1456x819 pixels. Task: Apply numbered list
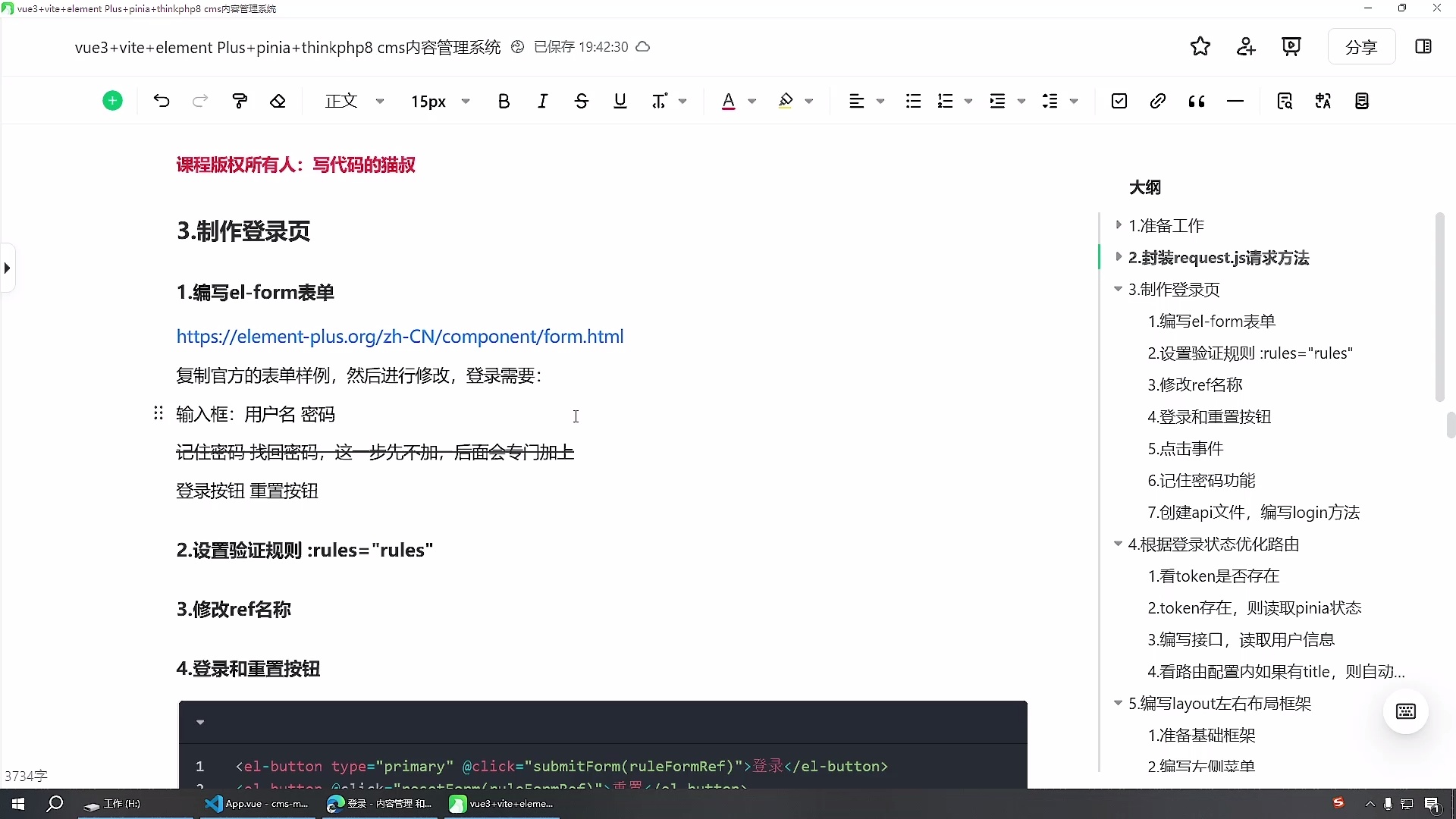click(945, 101)
